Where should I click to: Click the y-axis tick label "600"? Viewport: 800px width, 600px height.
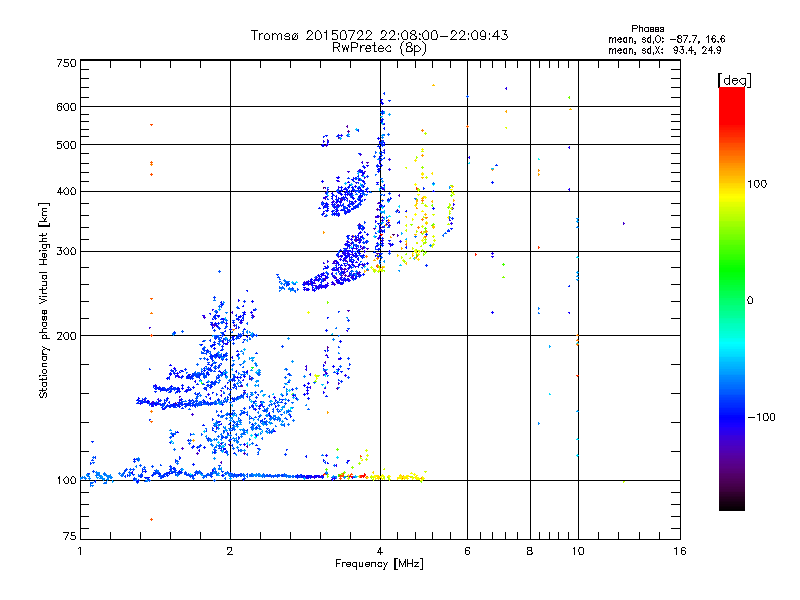tap(66, 107)
